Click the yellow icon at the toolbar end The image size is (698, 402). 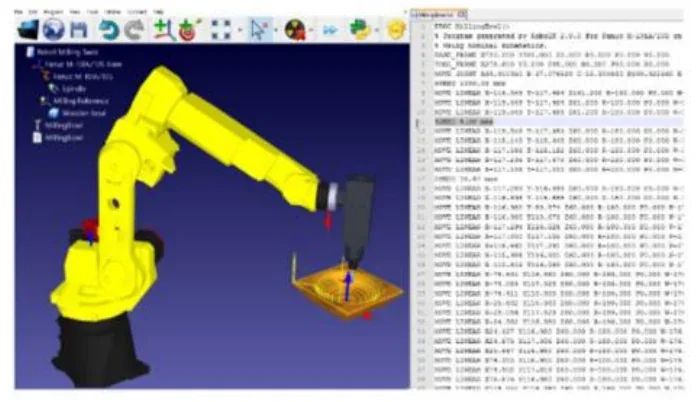pyautogui.click(x=396, y=30)
